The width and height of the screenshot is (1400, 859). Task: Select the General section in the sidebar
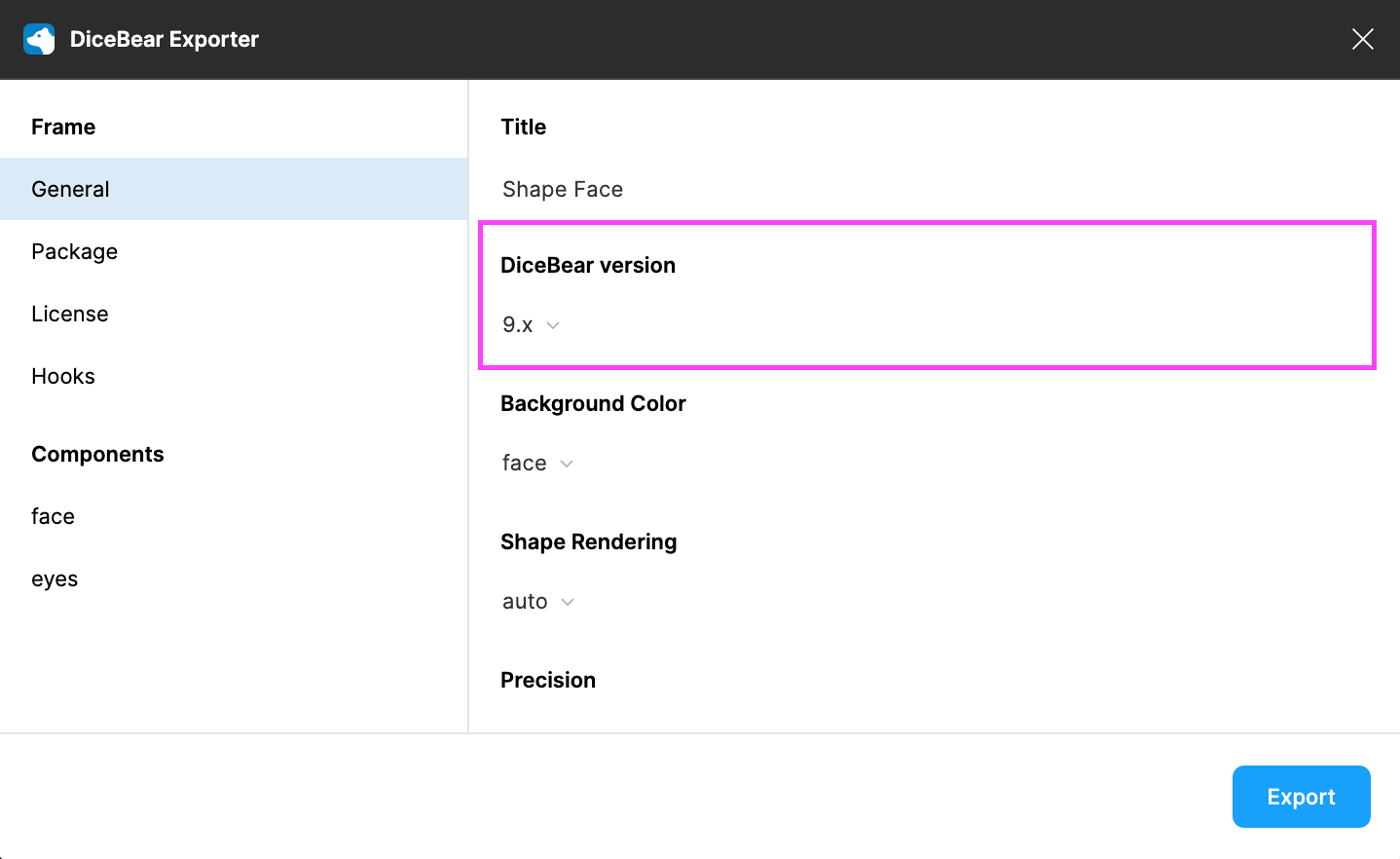(x=70, y=188)
